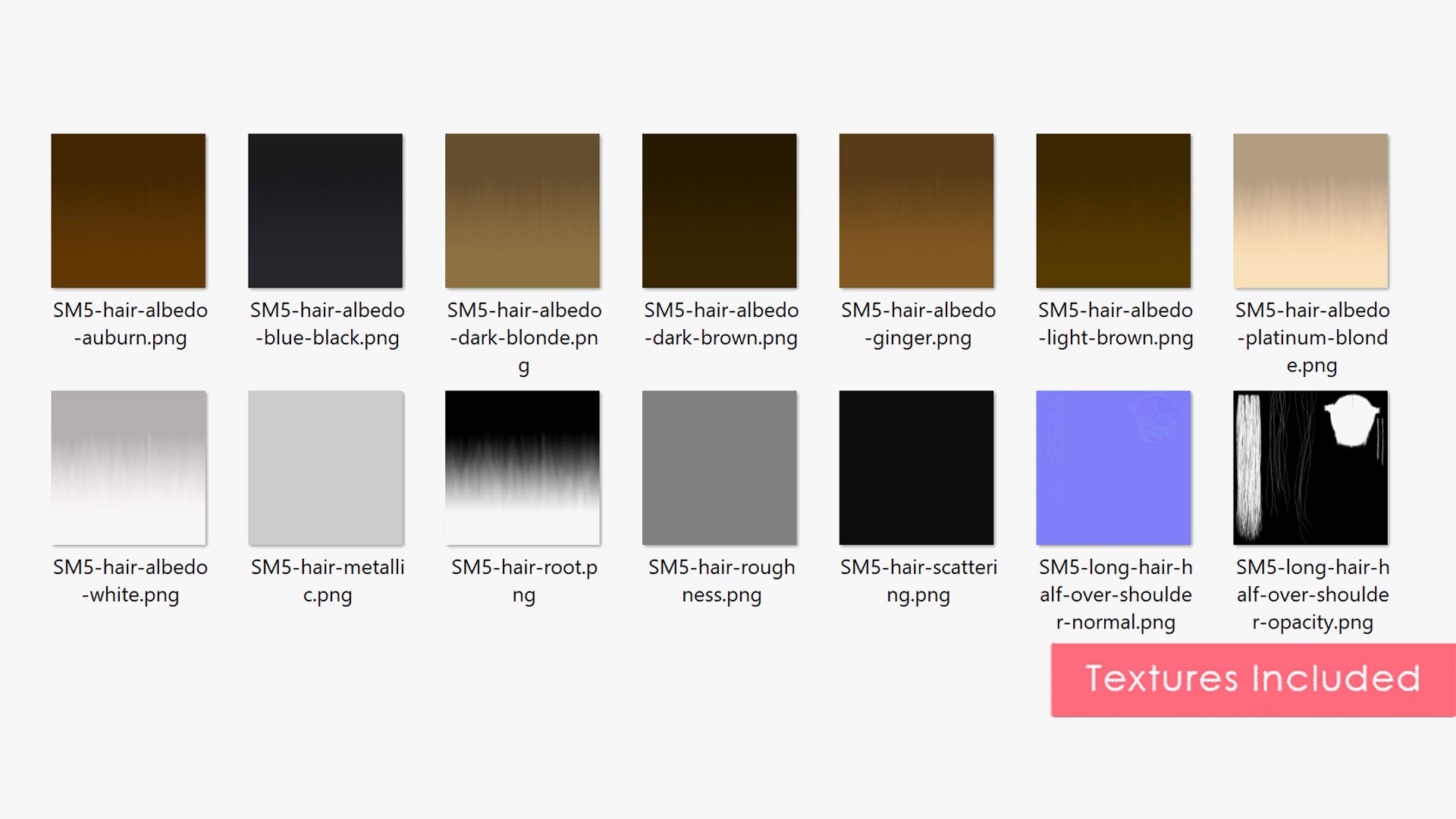Image resolution: width=1456 pixels, height=819 pixels.
Task: Choose the light-brown albedo texture thumbnail
Action: (x=1113, y=211)
